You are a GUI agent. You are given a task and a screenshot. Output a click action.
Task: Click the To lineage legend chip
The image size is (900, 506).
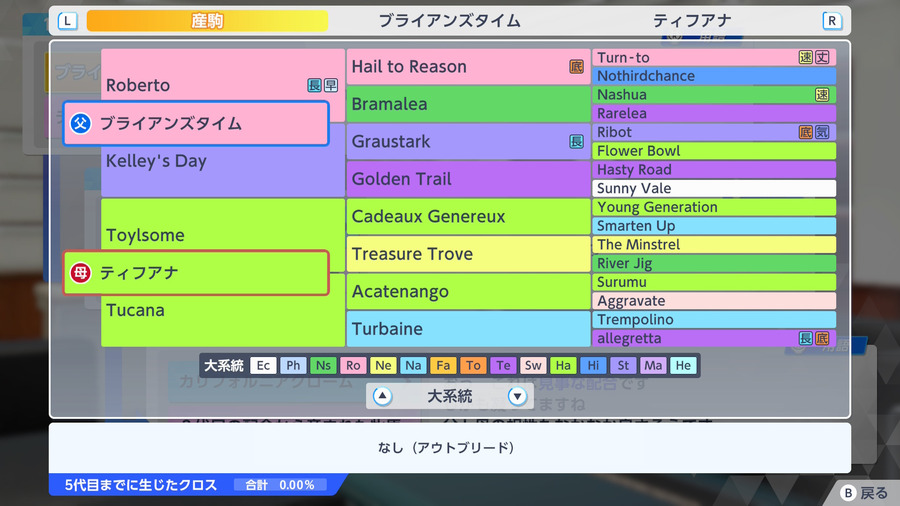pos(473,365)
